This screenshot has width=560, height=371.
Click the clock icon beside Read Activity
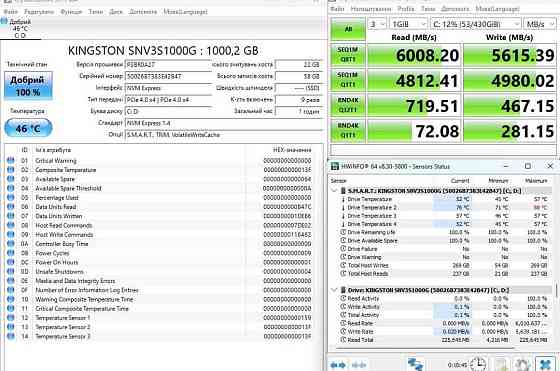pos(343,298)
